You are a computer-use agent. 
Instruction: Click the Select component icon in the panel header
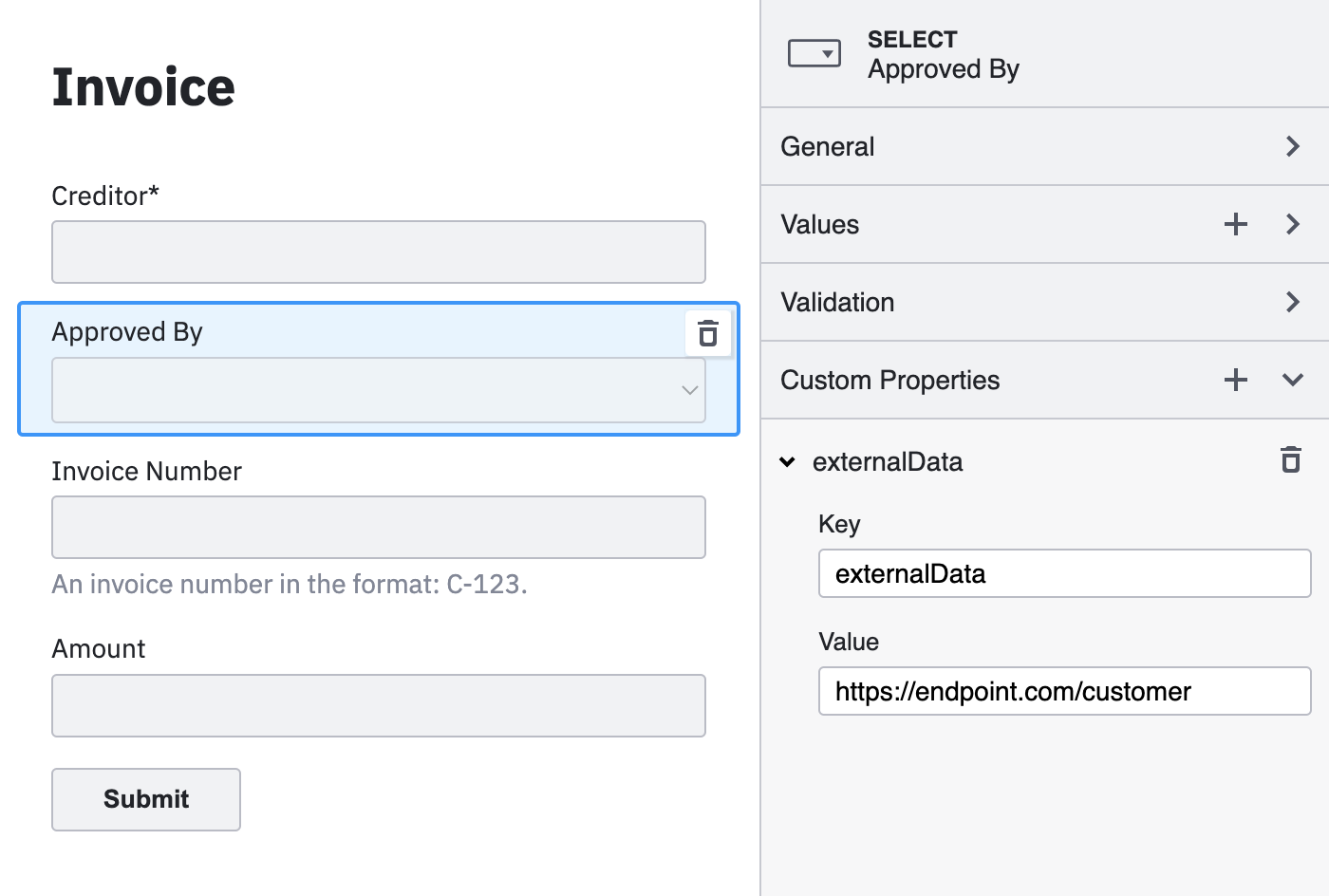[x=814, y=54]
